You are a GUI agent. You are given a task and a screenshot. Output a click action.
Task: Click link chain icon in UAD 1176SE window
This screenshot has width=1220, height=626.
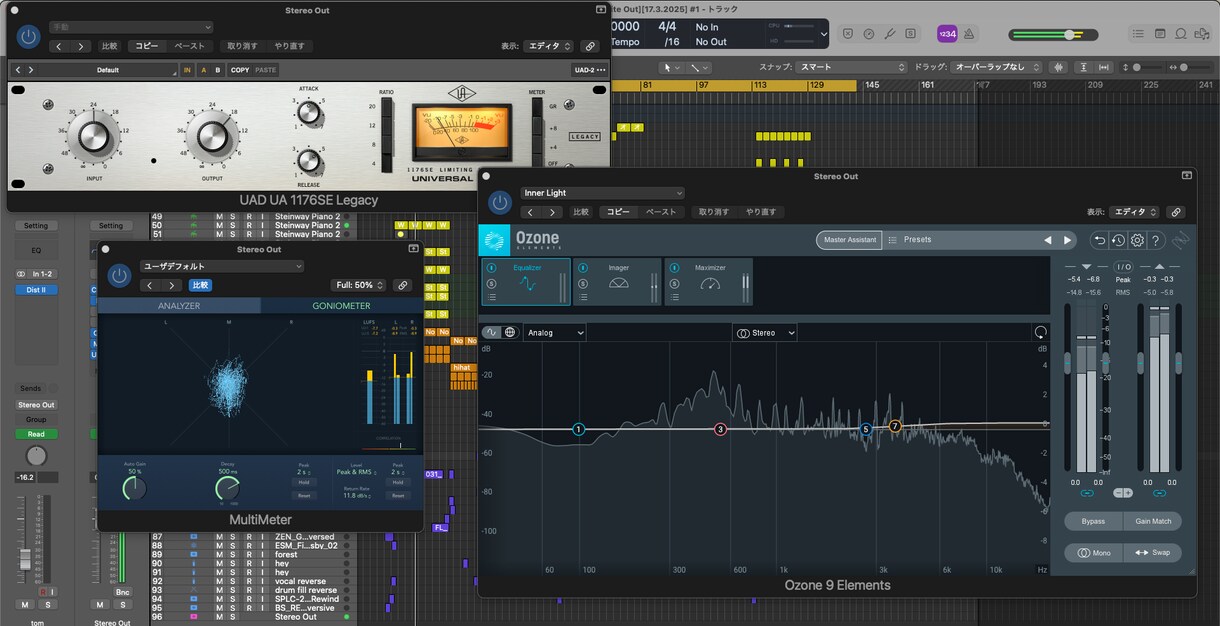tap(590, 46)
